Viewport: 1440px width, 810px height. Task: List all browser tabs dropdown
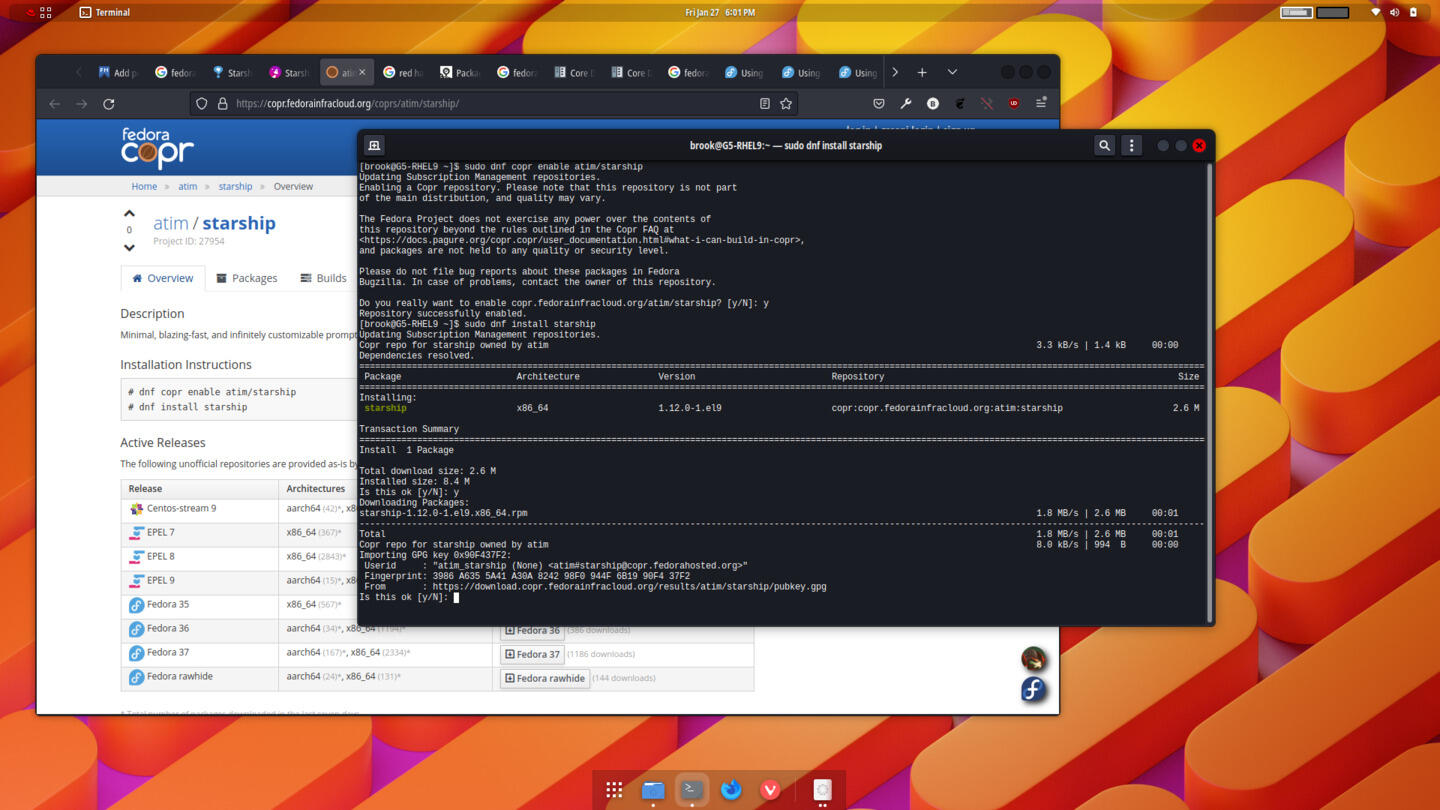[x=952, y=72]
